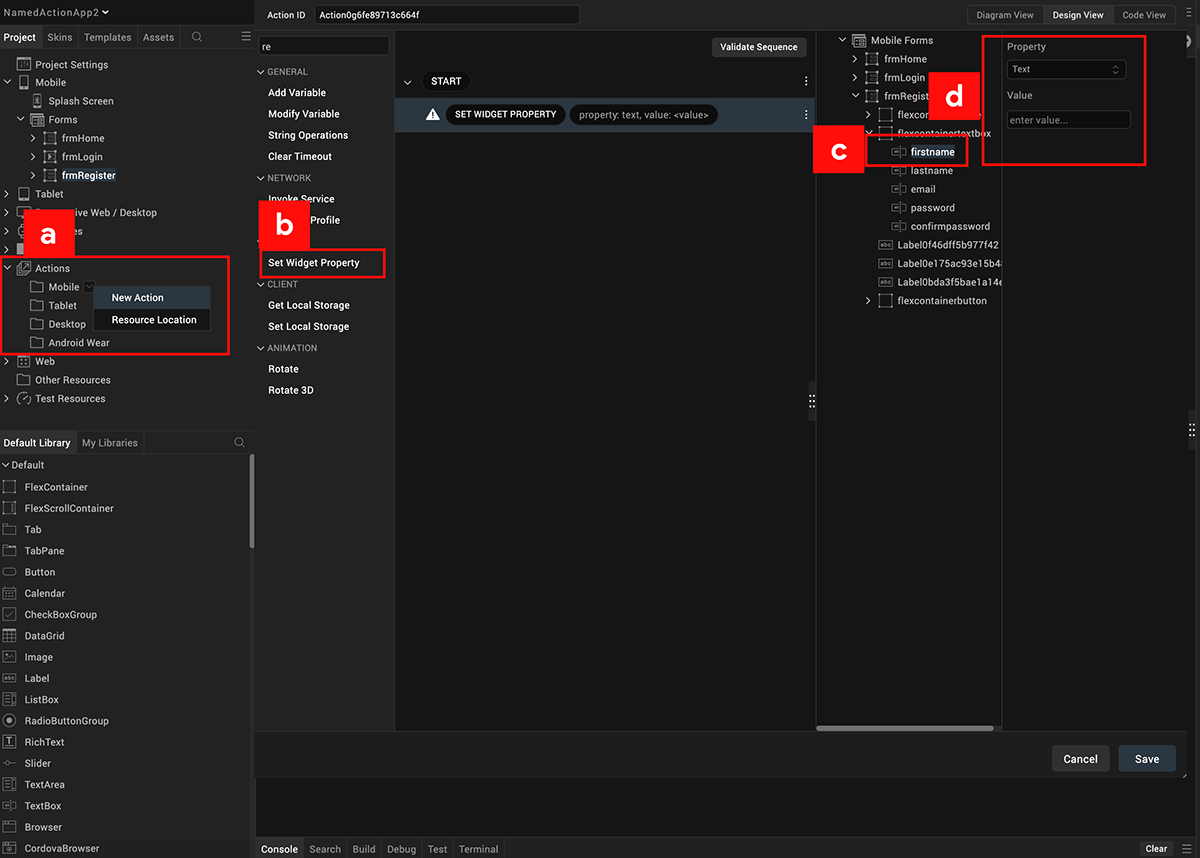Expand the frmHome form in widget tree
The height and width of the screenshot is (858, 1200).
click(x=855, y=59)
